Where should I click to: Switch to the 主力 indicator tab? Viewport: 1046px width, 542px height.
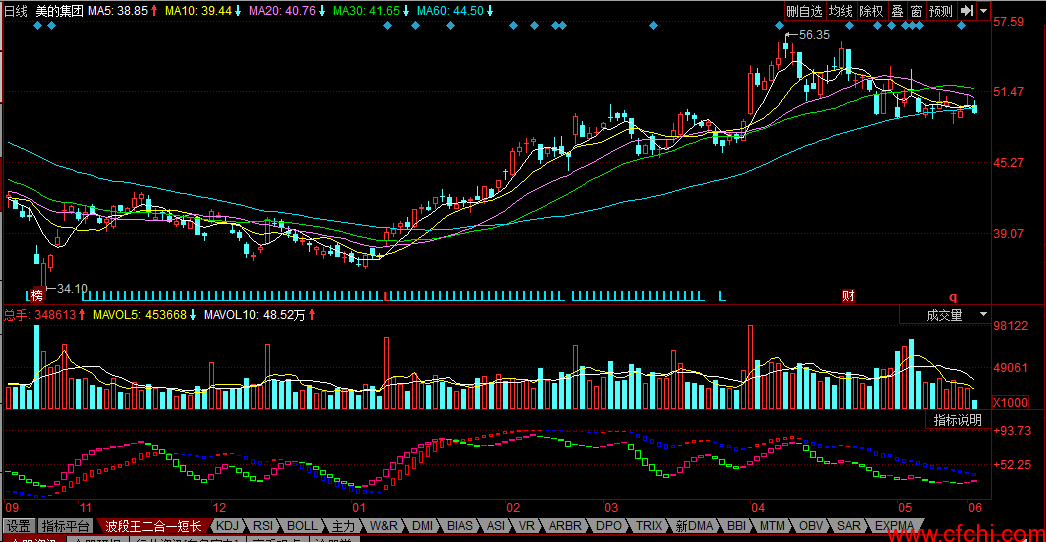coord(344,525)
